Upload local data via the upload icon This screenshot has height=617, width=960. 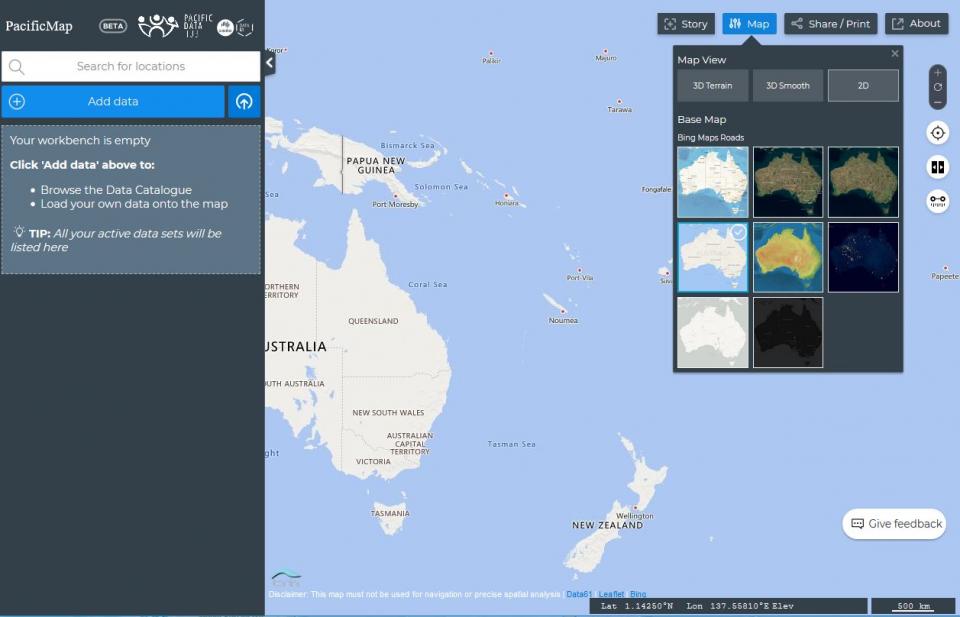[244, 101]
